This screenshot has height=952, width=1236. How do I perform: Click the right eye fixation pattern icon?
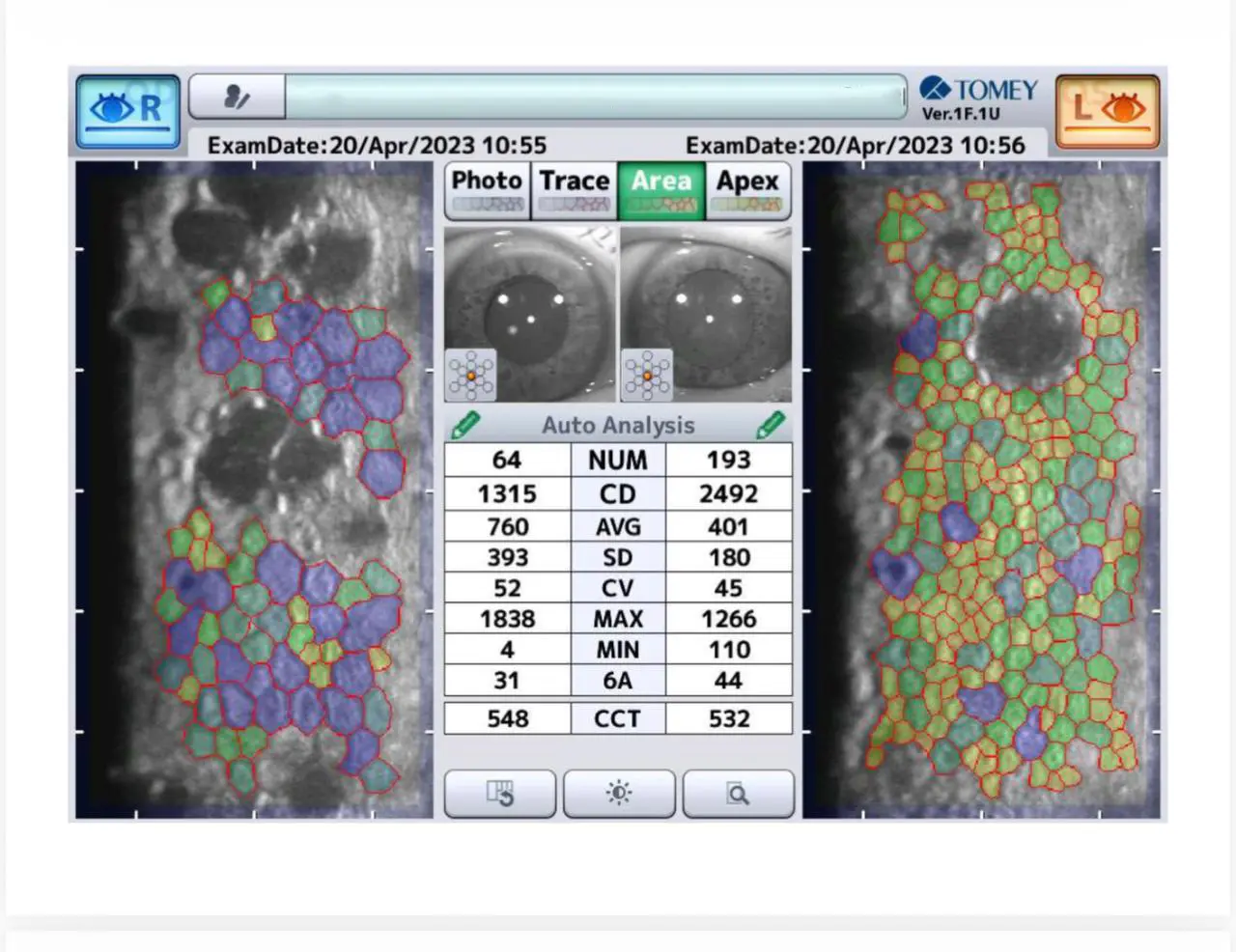(x=471, y=375)
